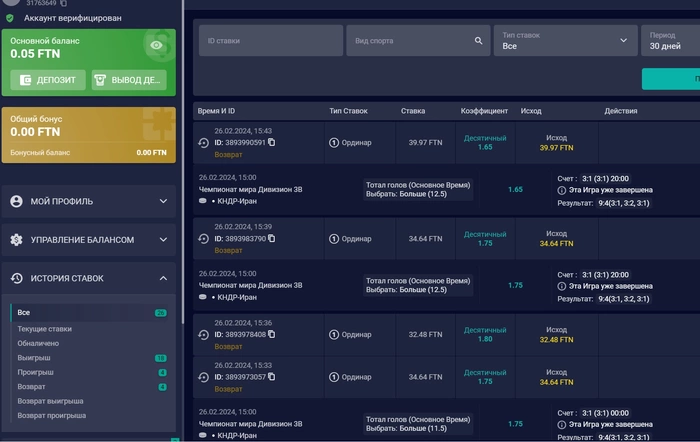The height and width of the screenshot is (442, 700).
Task: Click the left sidebar vertical scrollbar
Action: 183,162
